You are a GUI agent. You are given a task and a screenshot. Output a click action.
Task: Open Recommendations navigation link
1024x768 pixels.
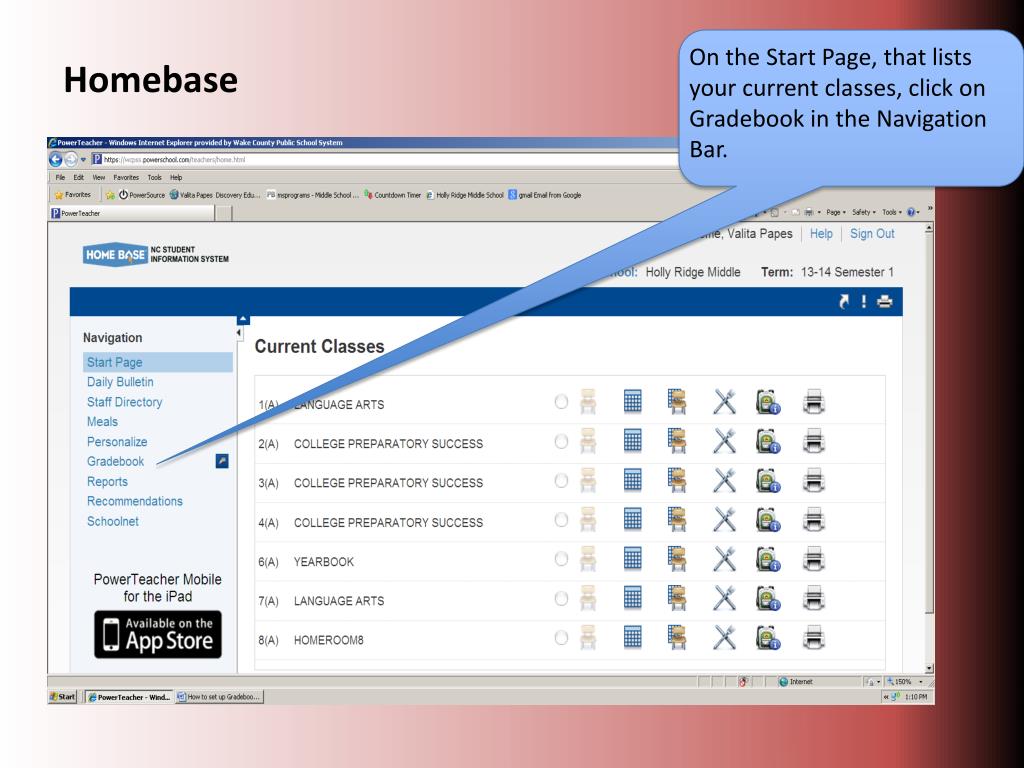(x=135, y=501)
